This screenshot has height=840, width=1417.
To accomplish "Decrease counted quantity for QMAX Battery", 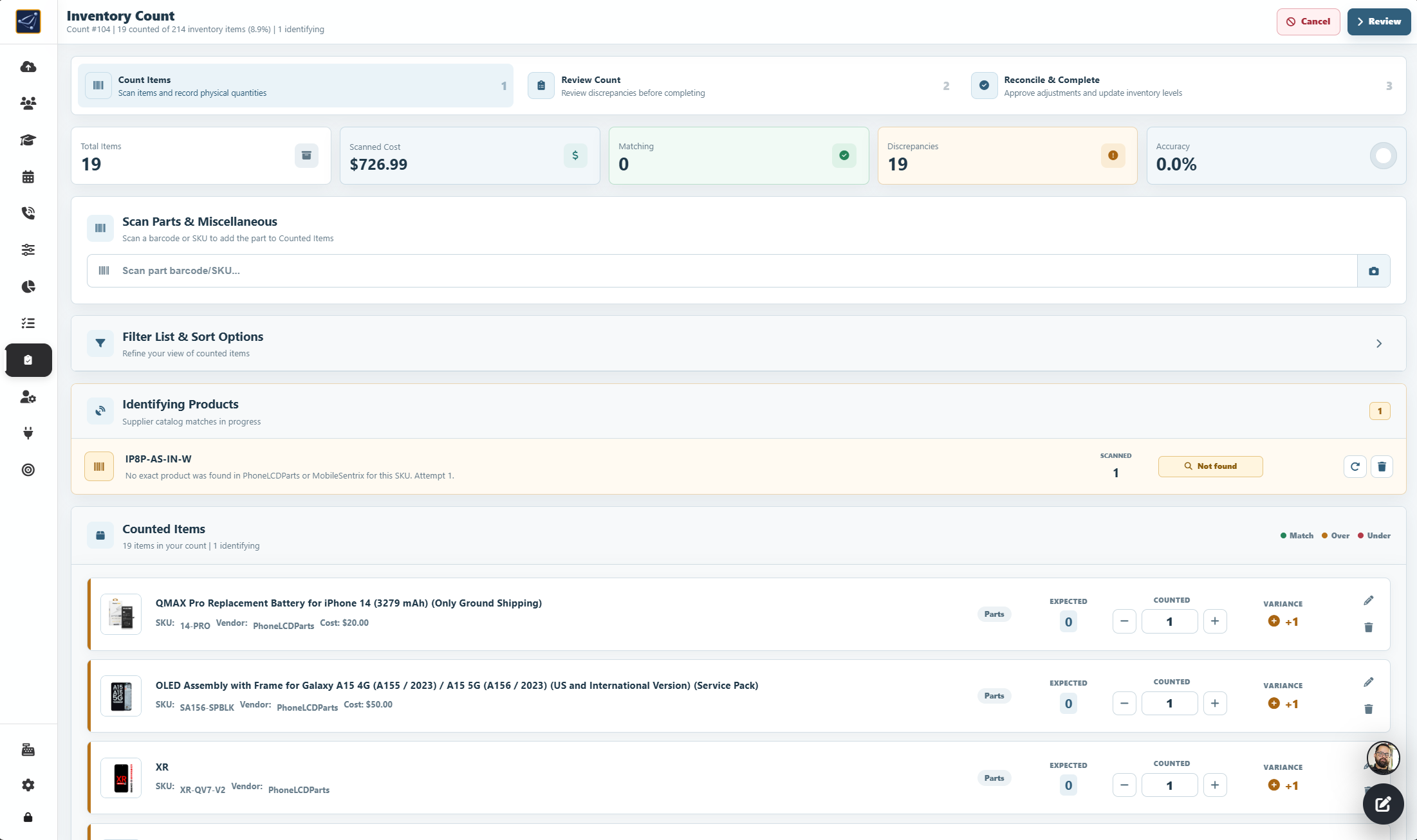I will (1124, 621).
